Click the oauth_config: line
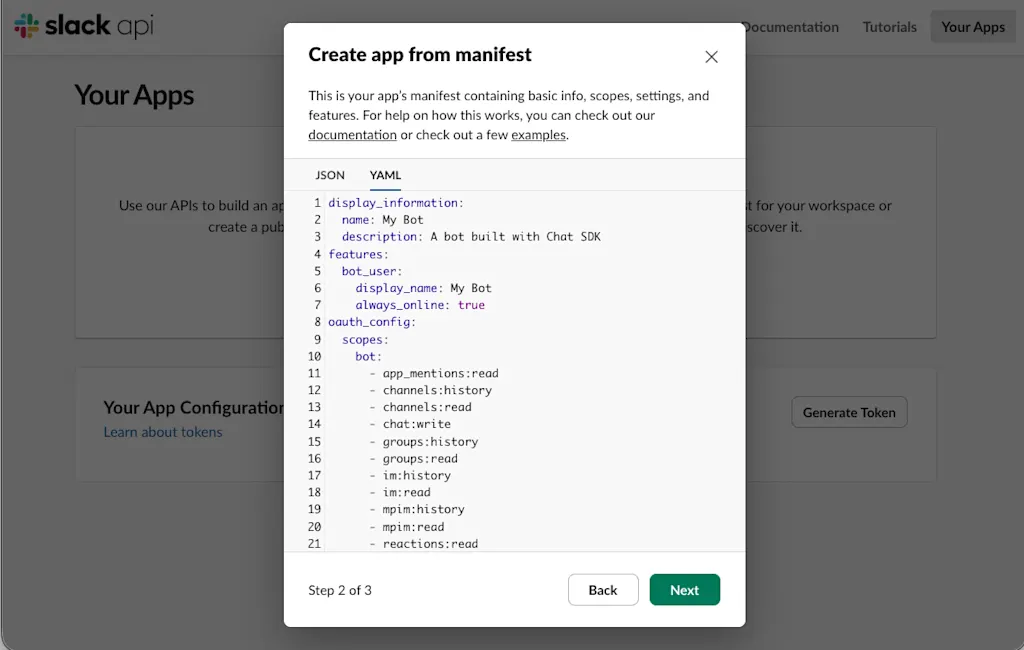Image resolution: width=1024 pixels, height=650 pixels. point(372,322)
